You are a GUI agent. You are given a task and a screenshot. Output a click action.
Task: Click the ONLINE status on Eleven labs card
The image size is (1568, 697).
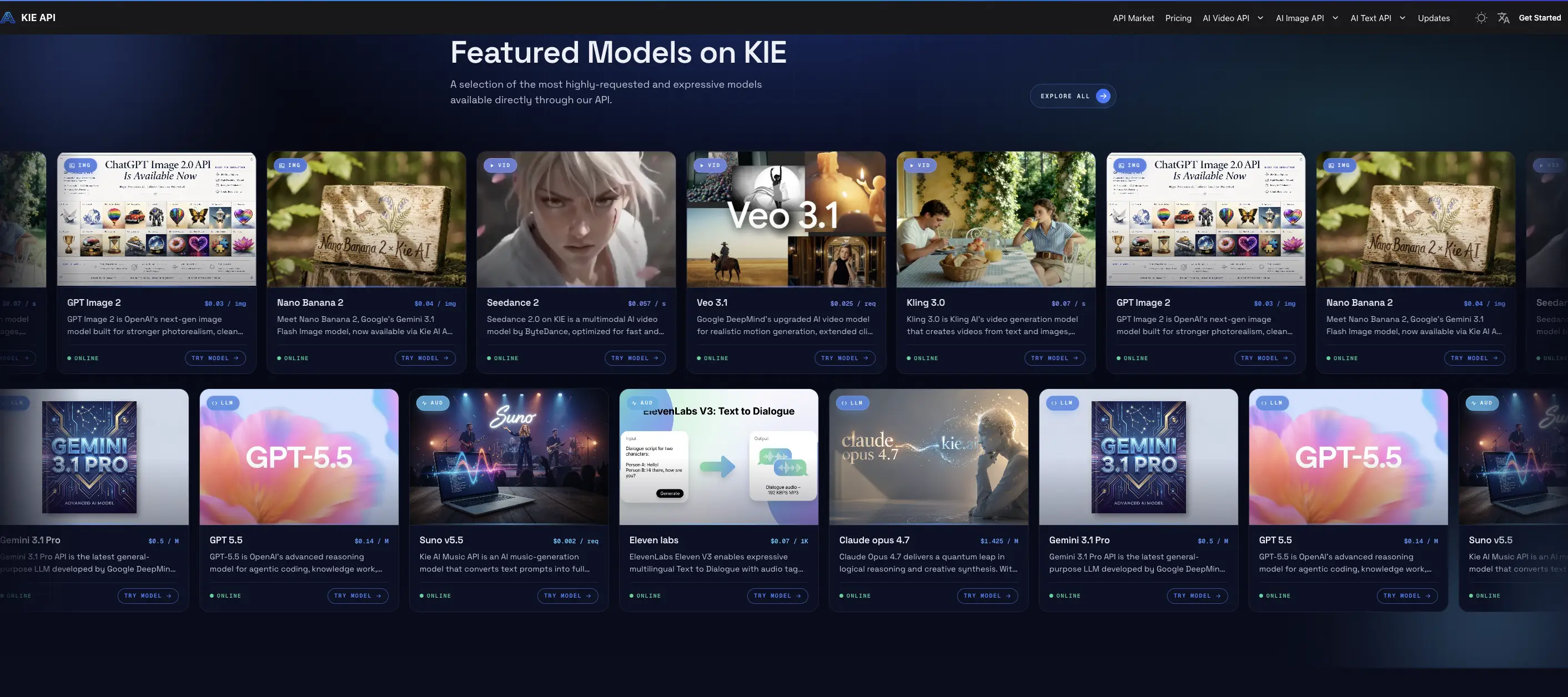pos(645,596)
